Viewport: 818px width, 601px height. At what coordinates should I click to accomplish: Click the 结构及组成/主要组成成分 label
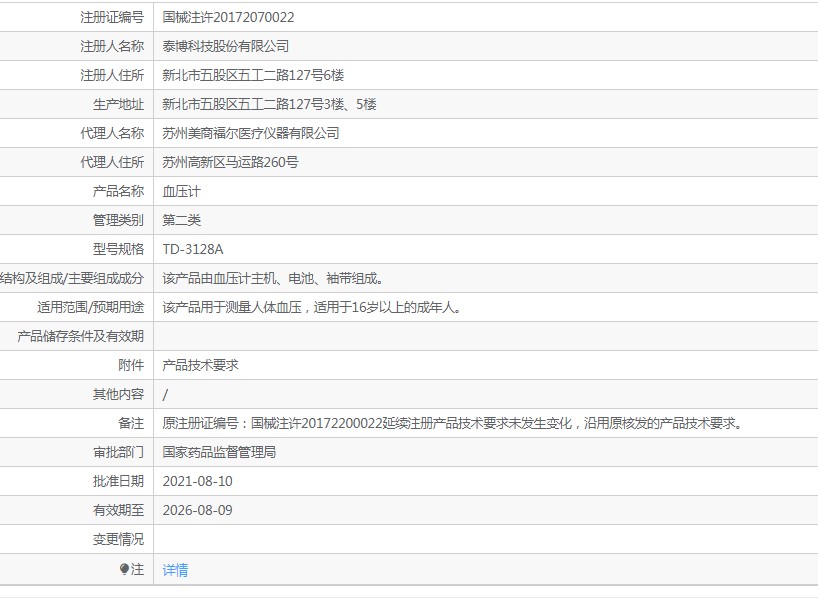tap(72, 279)
